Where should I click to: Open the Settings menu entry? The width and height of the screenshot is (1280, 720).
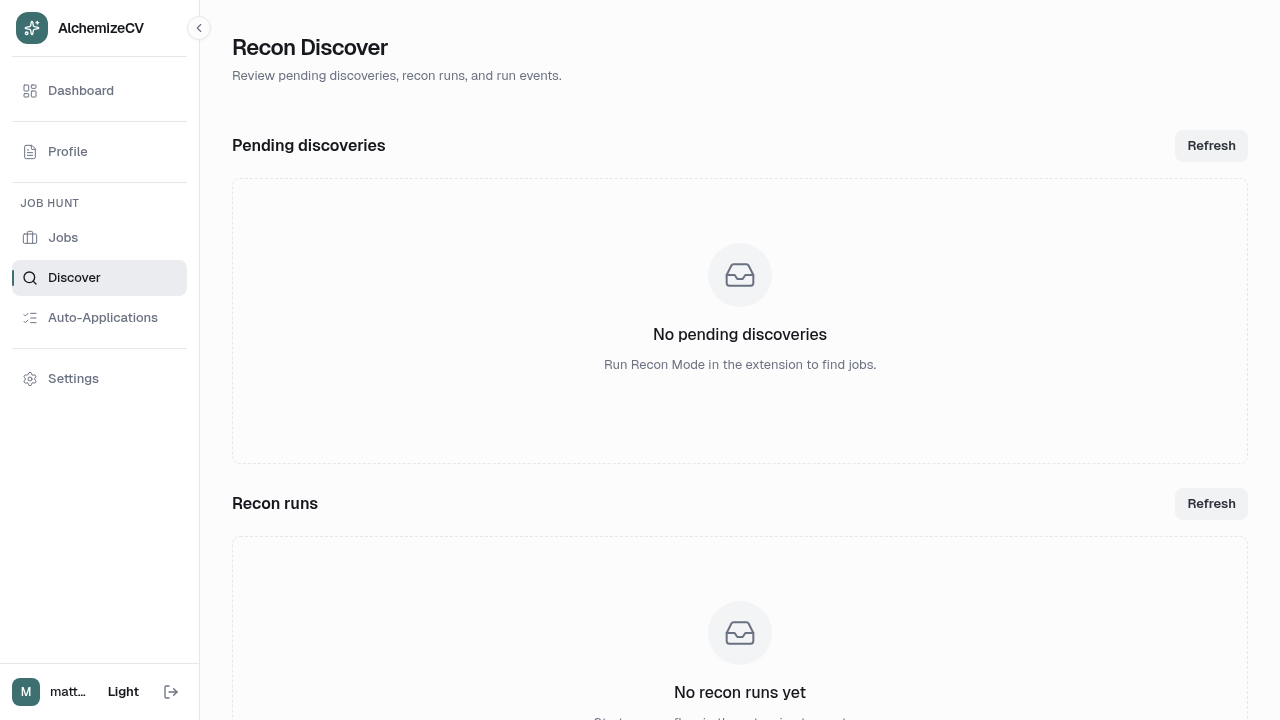tap(73, 379)
